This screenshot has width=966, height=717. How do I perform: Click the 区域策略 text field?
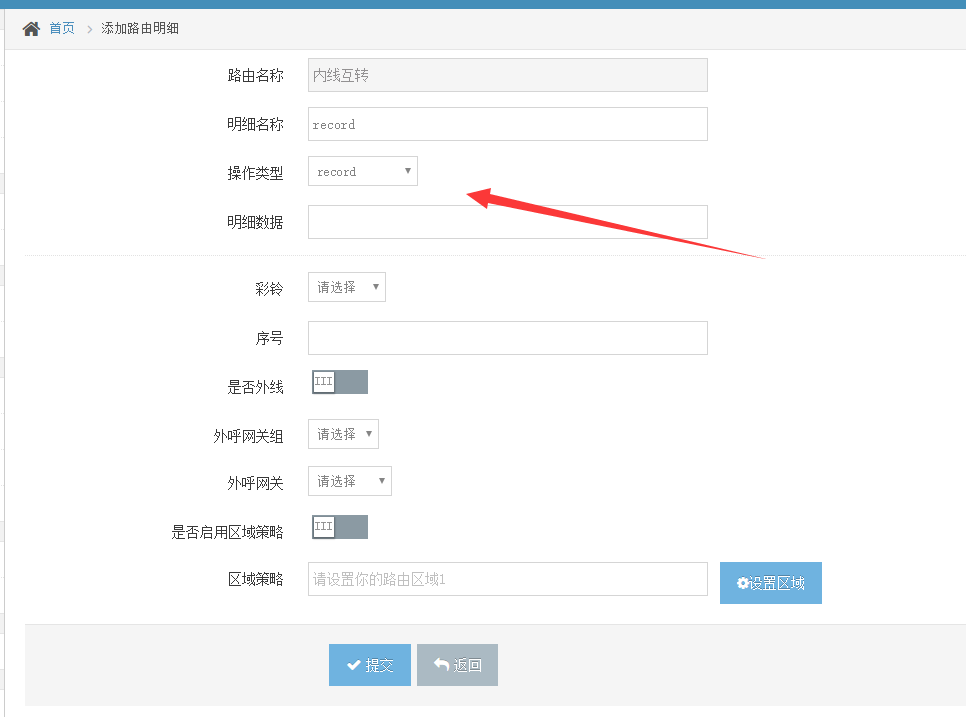507,579
